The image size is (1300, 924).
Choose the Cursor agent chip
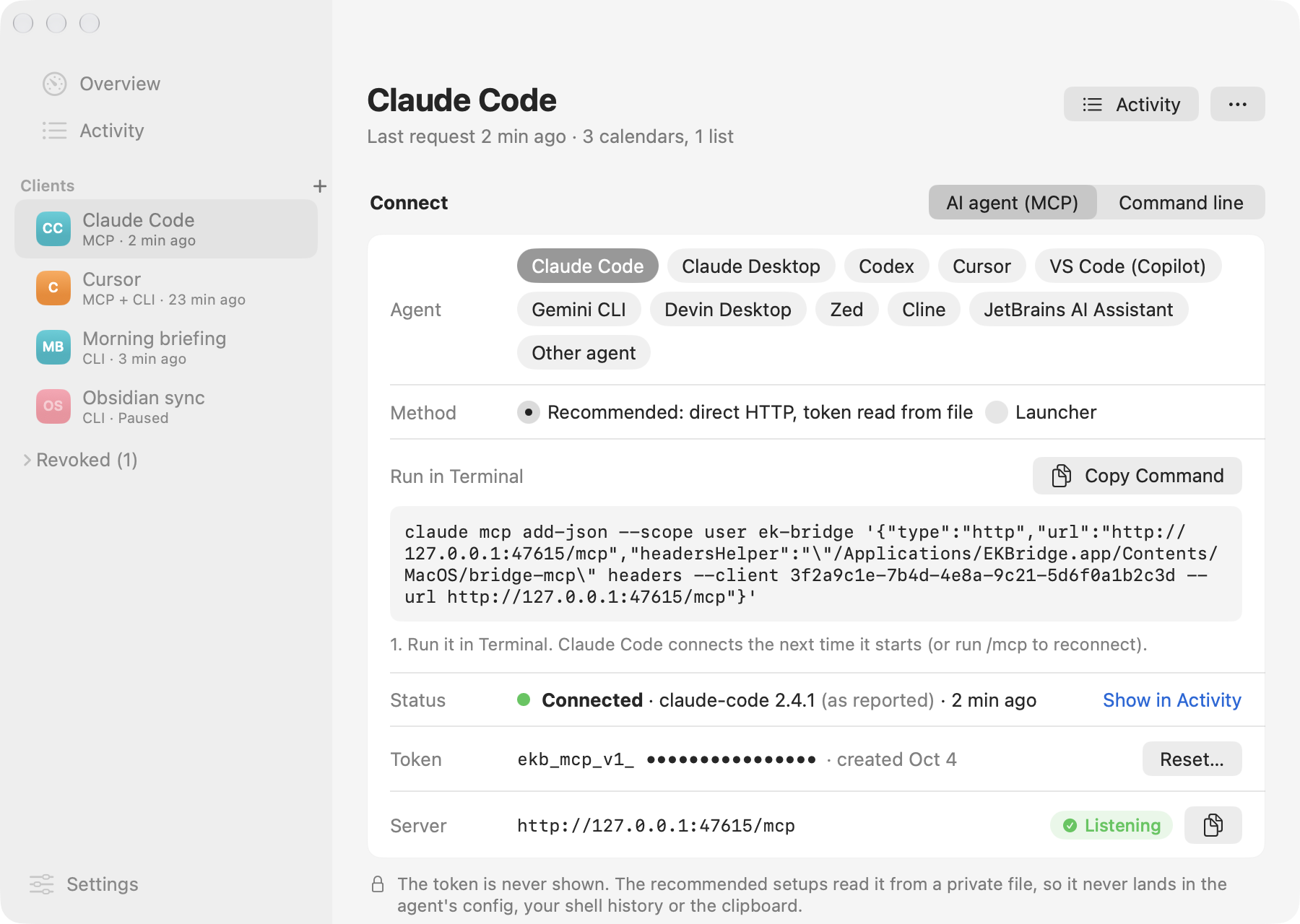(982, 266)
